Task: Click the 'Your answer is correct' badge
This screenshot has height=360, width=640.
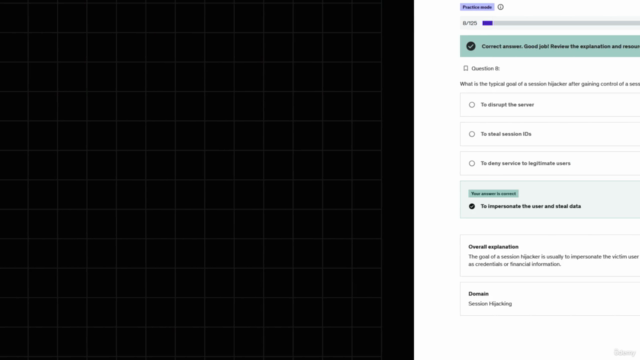Action: [493, 193]
